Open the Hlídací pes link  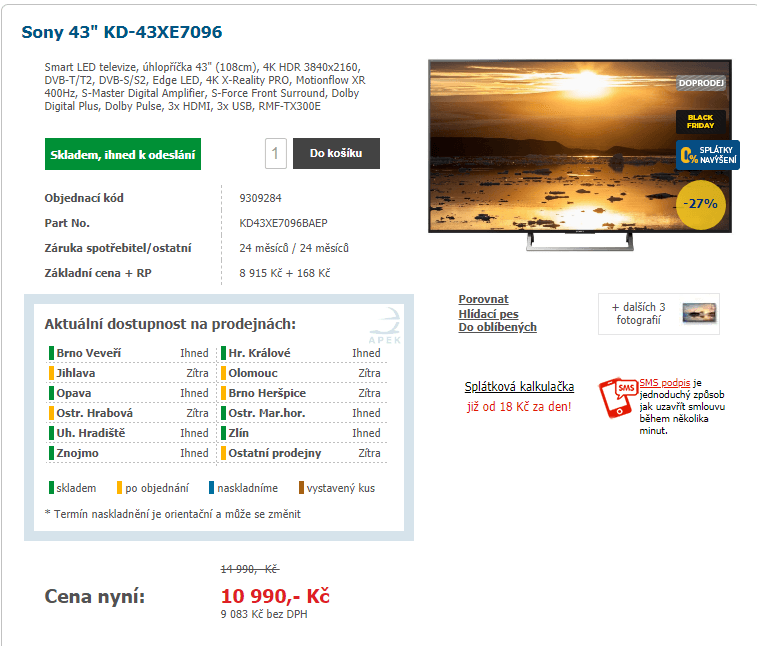click(x=488, y=314)
